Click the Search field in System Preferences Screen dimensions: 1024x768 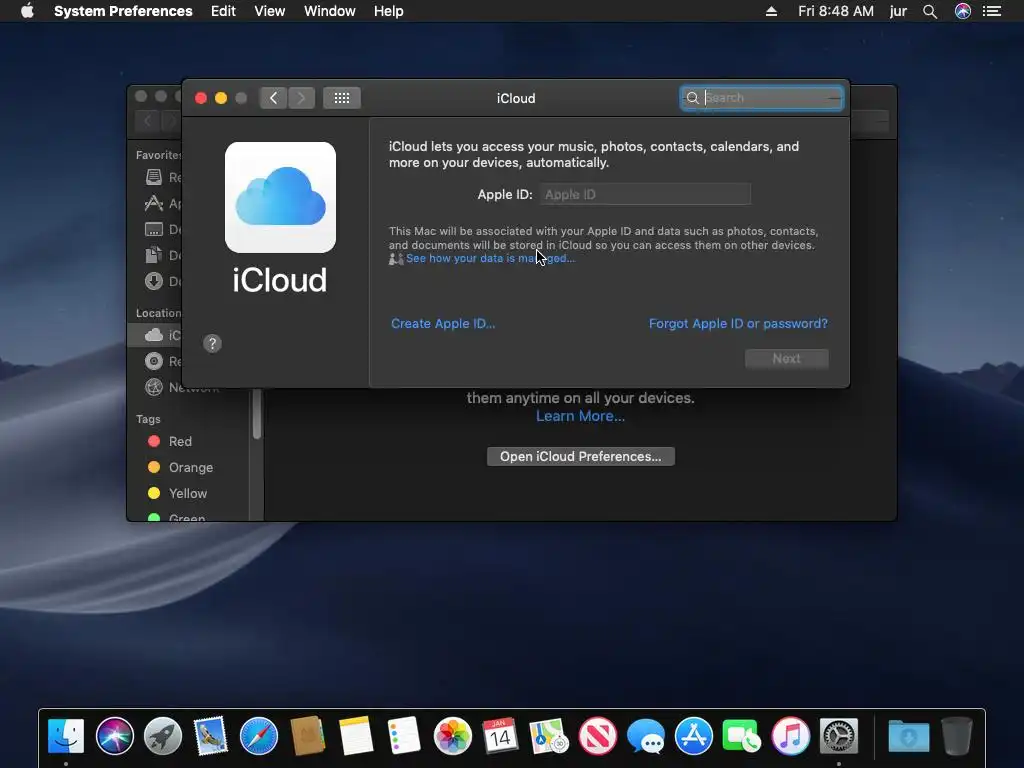click(761, 98)
